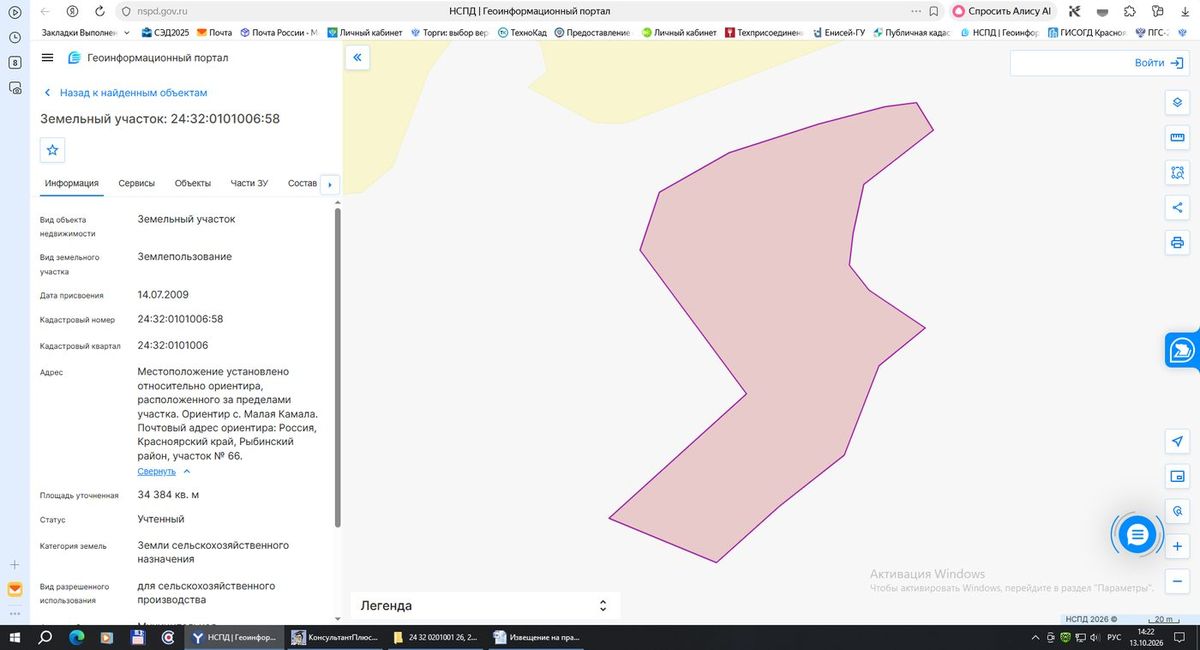Open Windows Start menu
The width and height of the screenshot is (1200, 650).
point(15,636)
